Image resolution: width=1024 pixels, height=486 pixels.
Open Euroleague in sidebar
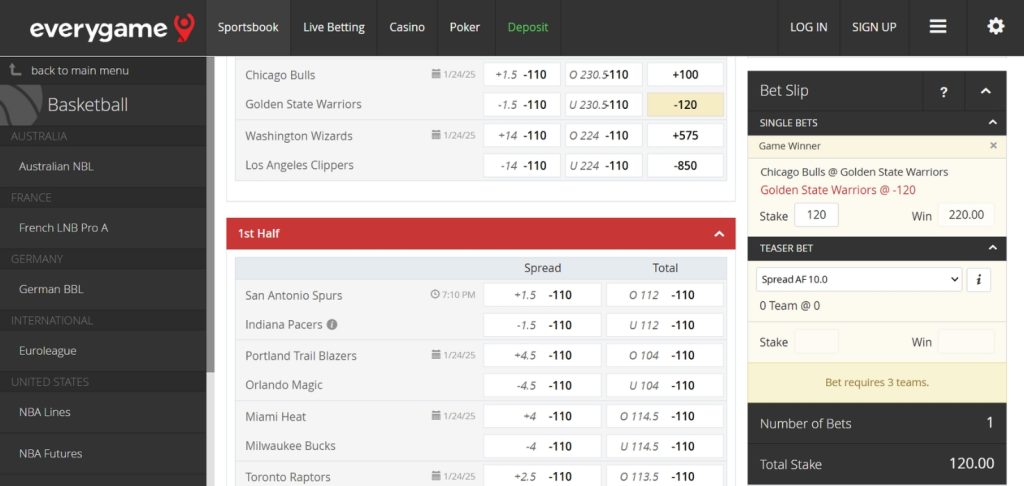click(103, 351)
